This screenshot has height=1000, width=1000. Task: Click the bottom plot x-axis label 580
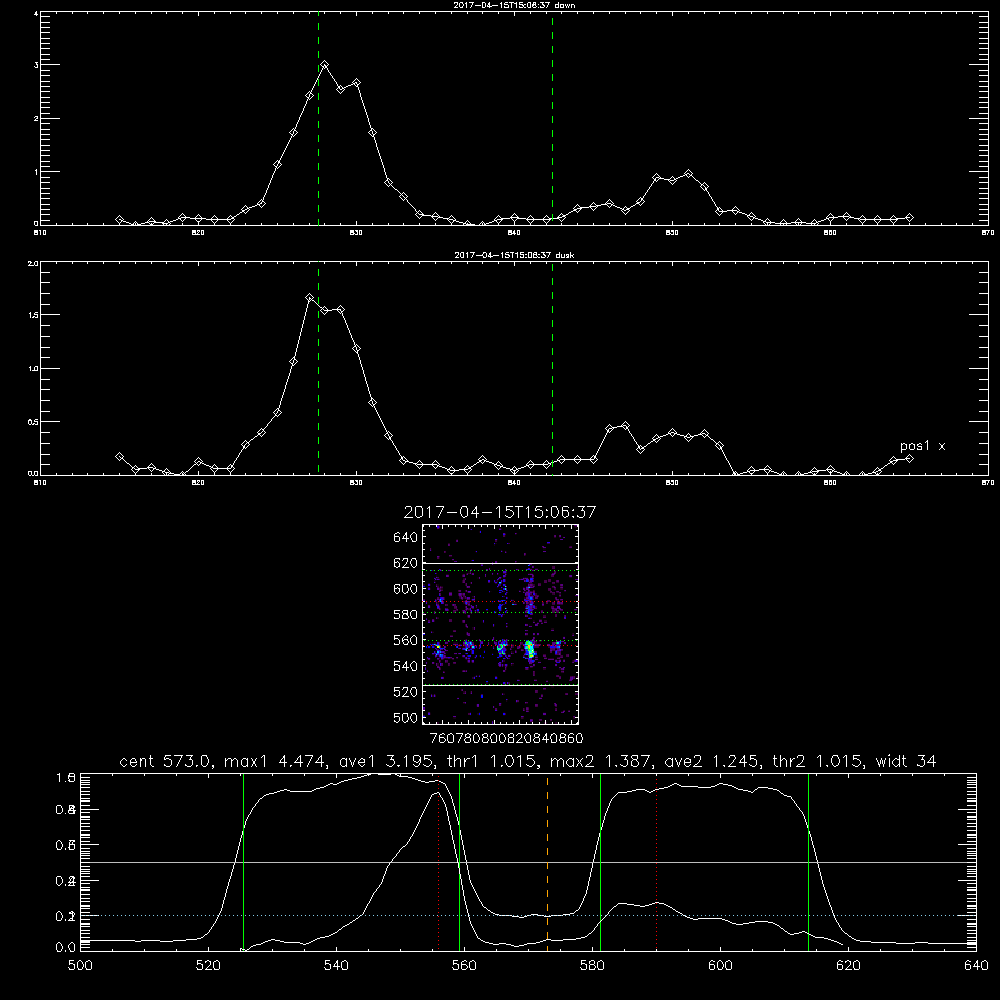(x=592, y=966)
